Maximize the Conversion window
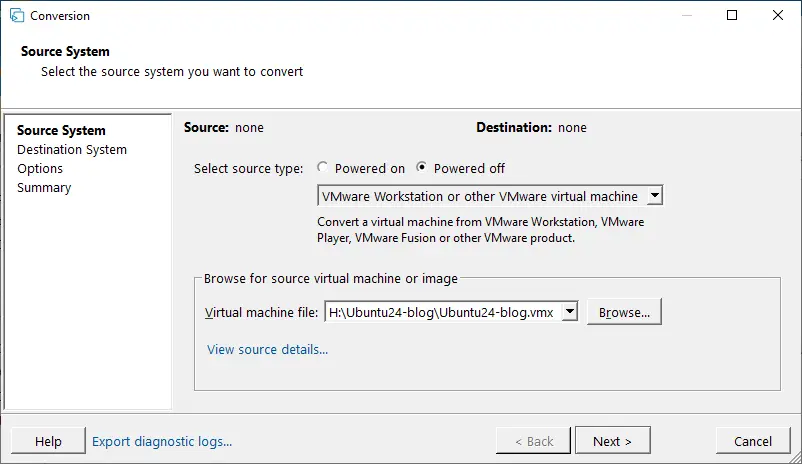The width and height of the screenshot is (802, 464). pos(732,15)
